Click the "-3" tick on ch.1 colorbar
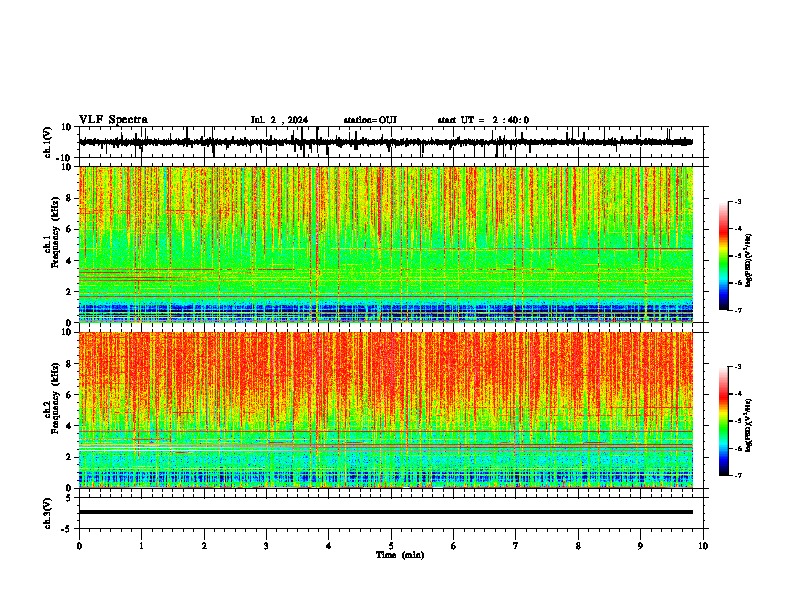Screen dimensions: 792x612 pyautogui.click(x=737, y=201)
